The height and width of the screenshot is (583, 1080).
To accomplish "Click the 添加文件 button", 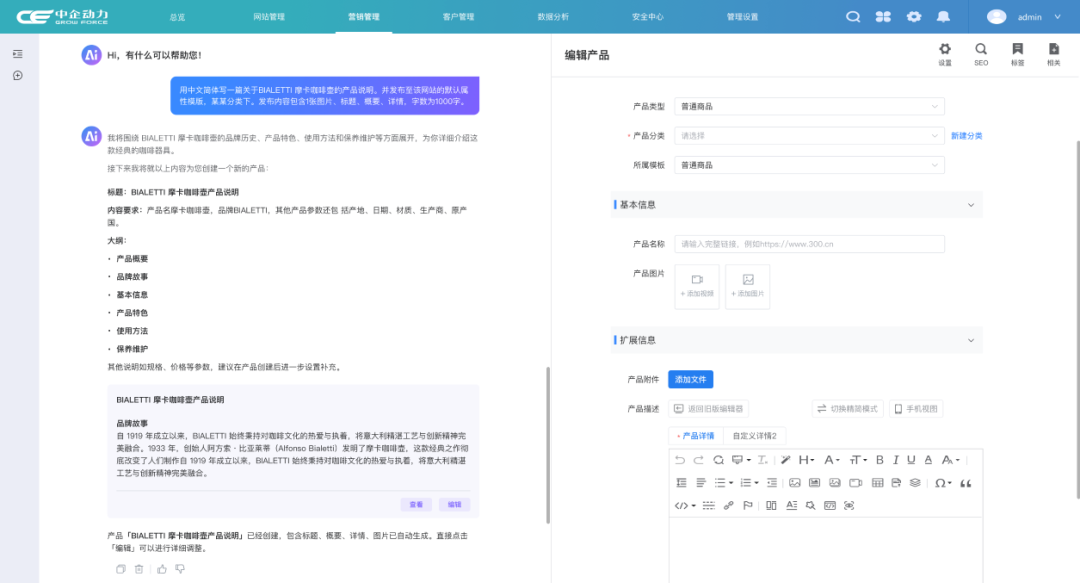I will [690, 379].
